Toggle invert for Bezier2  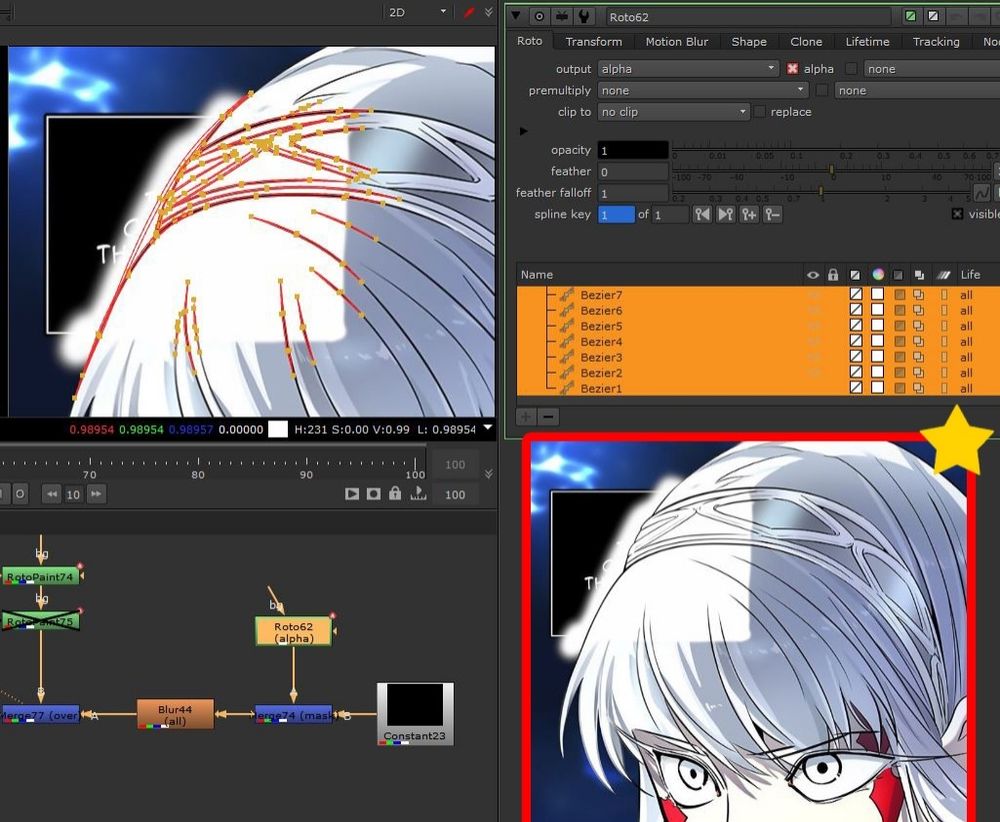click(899, 372)
